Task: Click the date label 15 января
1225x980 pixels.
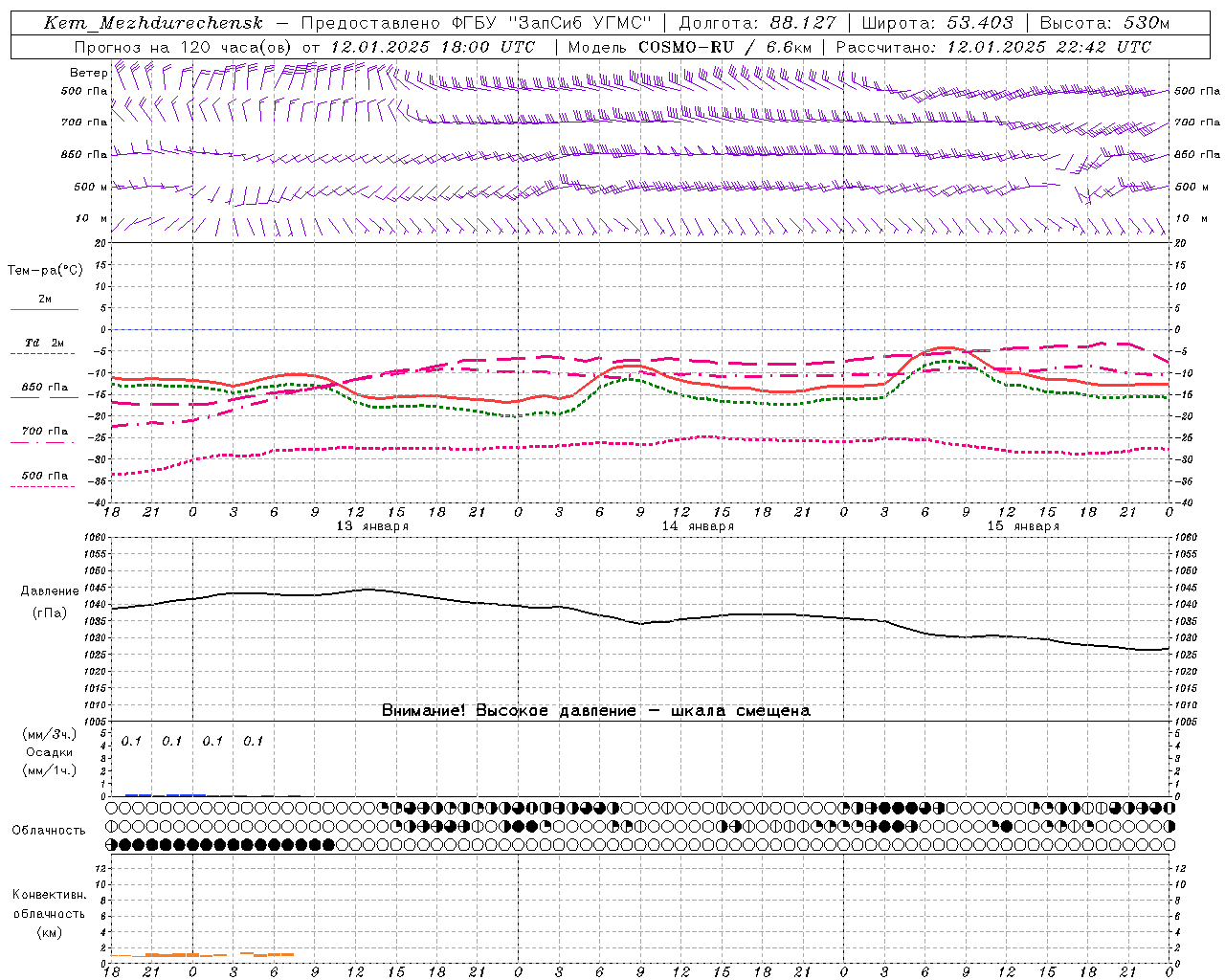Action: click(x=1023, y=526)
